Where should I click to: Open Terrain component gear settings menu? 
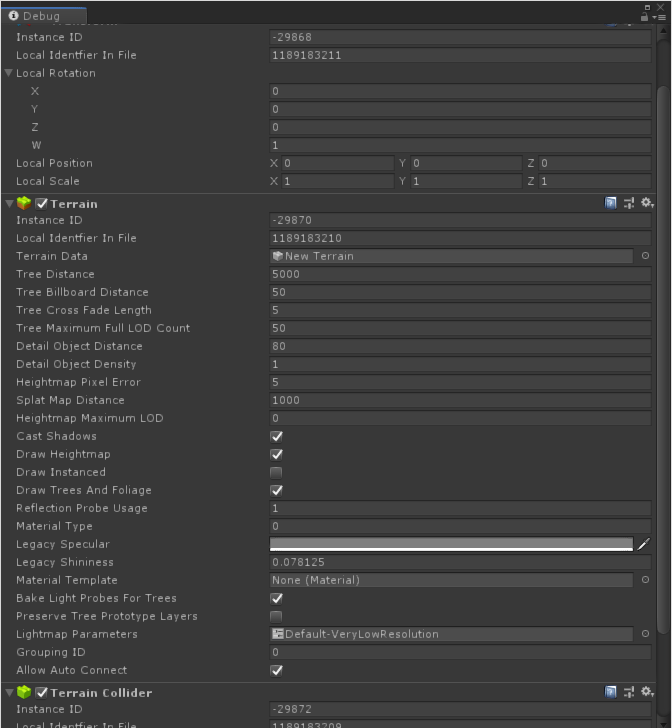647,203
